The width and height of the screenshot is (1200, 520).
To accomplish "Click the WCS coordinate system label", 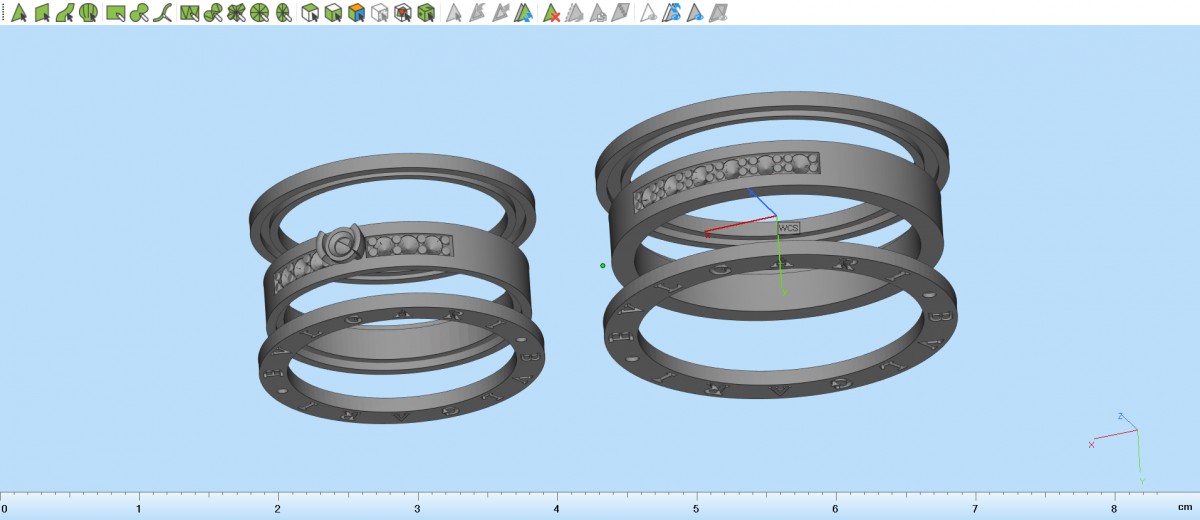I will pyautogui.click(x=788, y=228).
